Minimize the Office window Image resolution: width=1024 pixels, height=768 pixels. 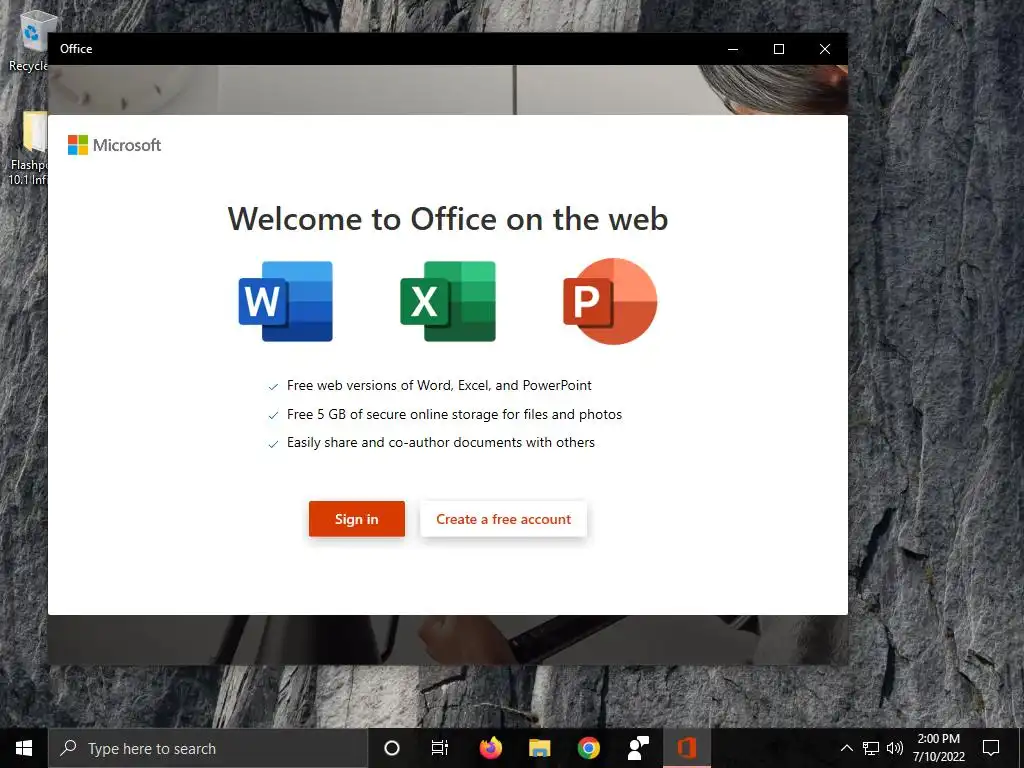(x=733, y=49)
